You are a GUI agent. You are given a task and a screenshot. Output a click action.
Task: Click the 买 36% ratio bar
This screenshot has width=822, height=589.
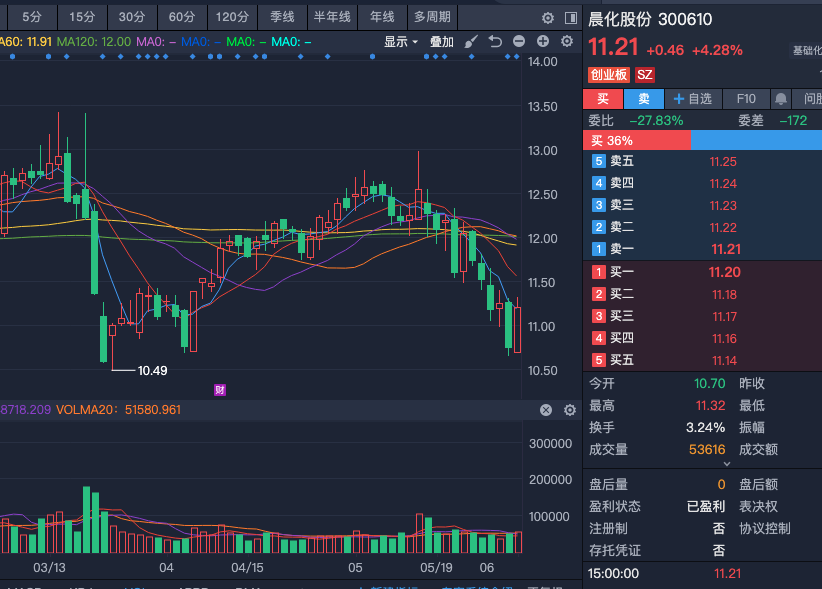tap(637, 140)
